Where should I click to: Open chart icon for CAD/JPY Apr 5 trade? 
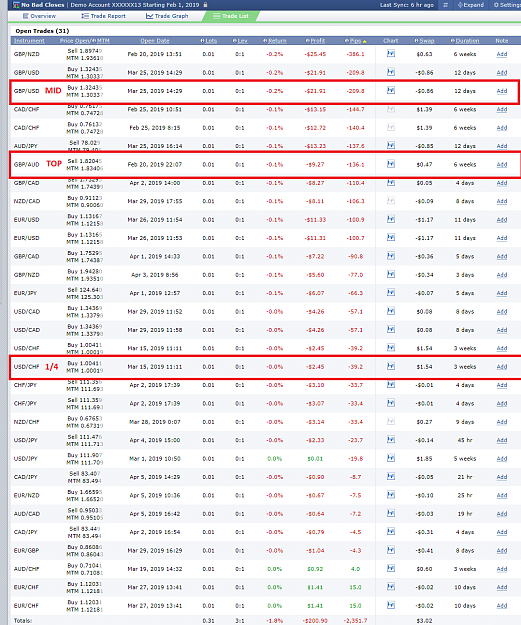pyautogui.click(x=391, y=476)
